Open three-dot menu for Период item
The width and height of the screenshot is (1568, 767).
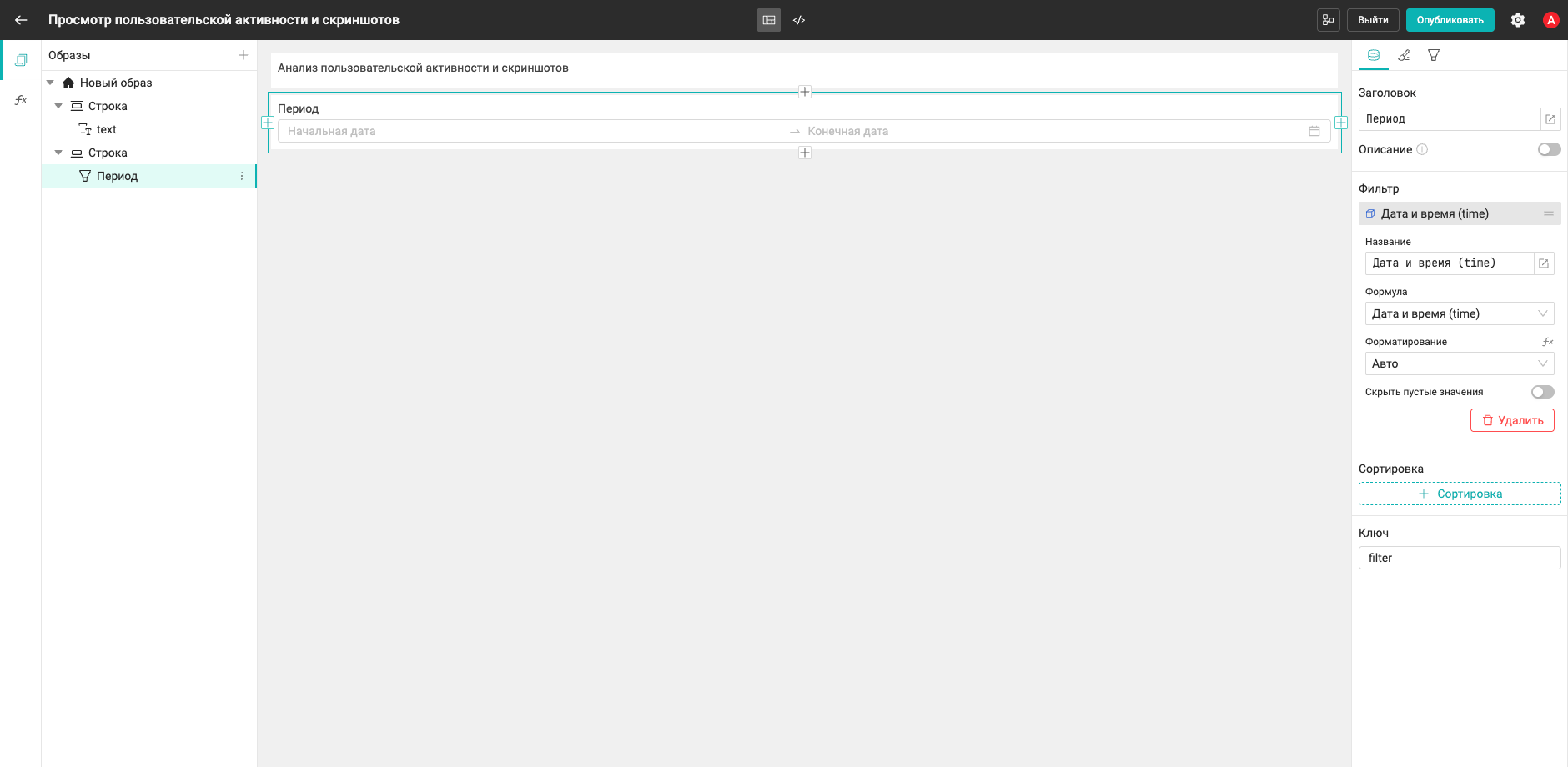point(242,176)
